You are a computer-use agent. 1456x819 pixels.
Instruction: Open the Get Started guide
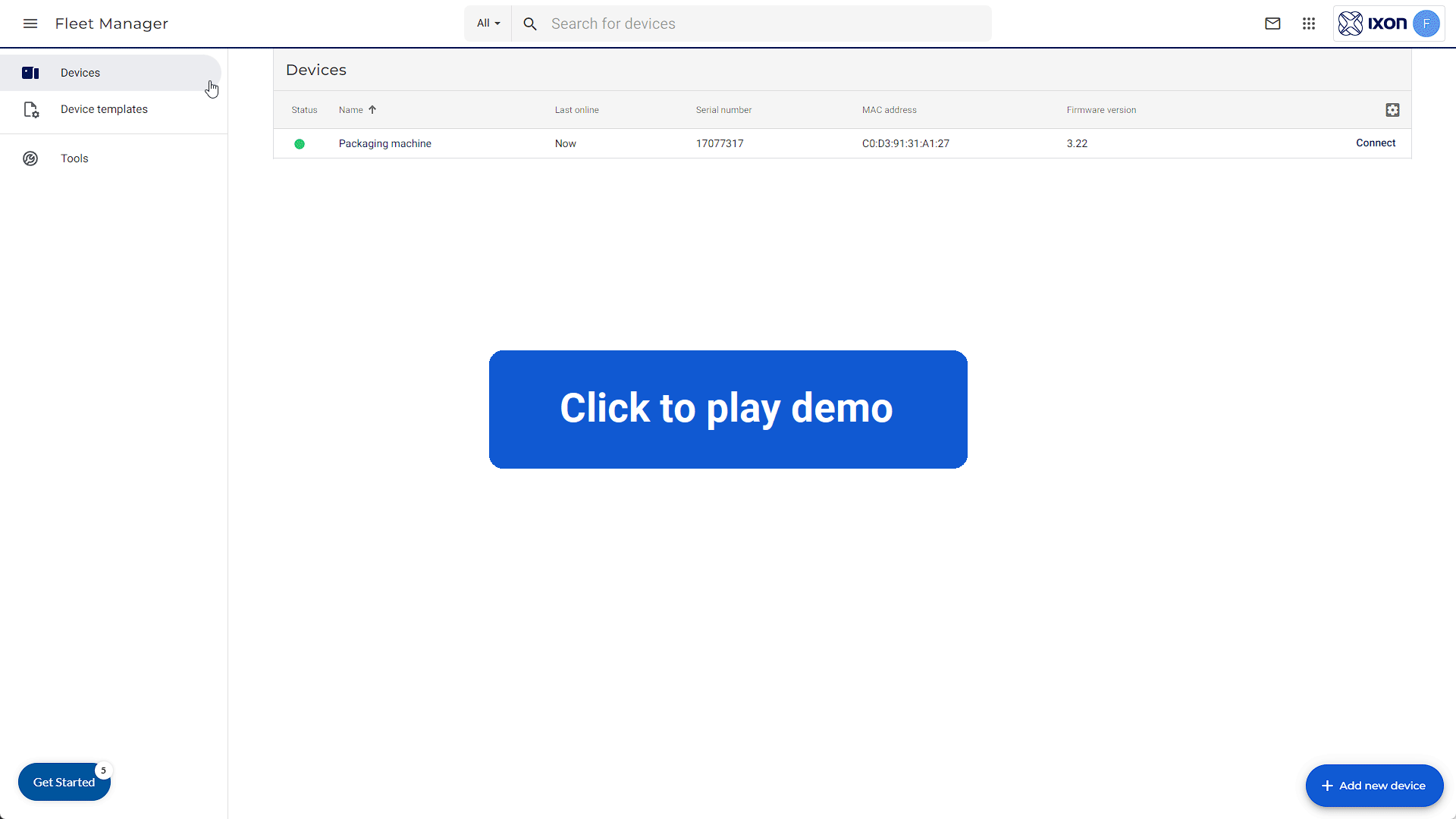pos(64,782)
